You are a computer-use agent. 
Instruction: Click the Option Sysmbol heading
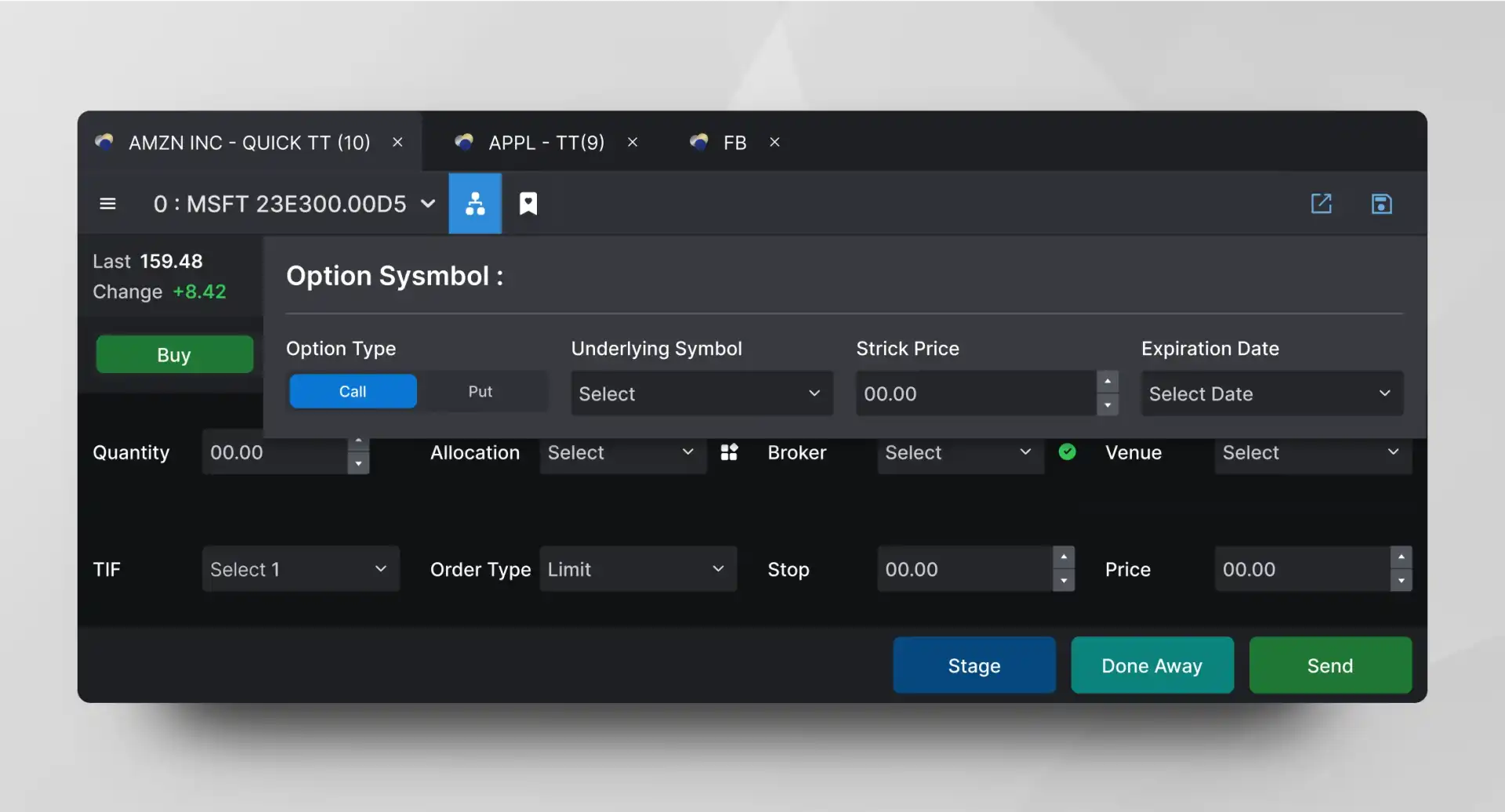(x=394, y=276)
